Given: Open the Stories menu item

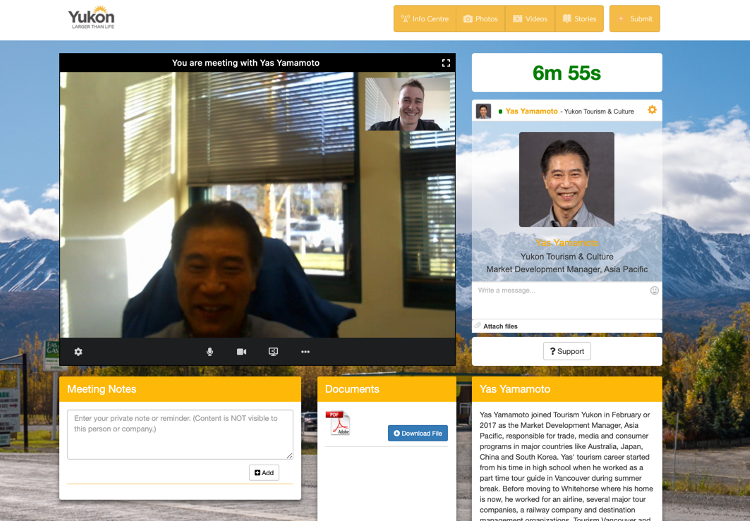Looking at the screenshot, I should [x=579, y=19].
